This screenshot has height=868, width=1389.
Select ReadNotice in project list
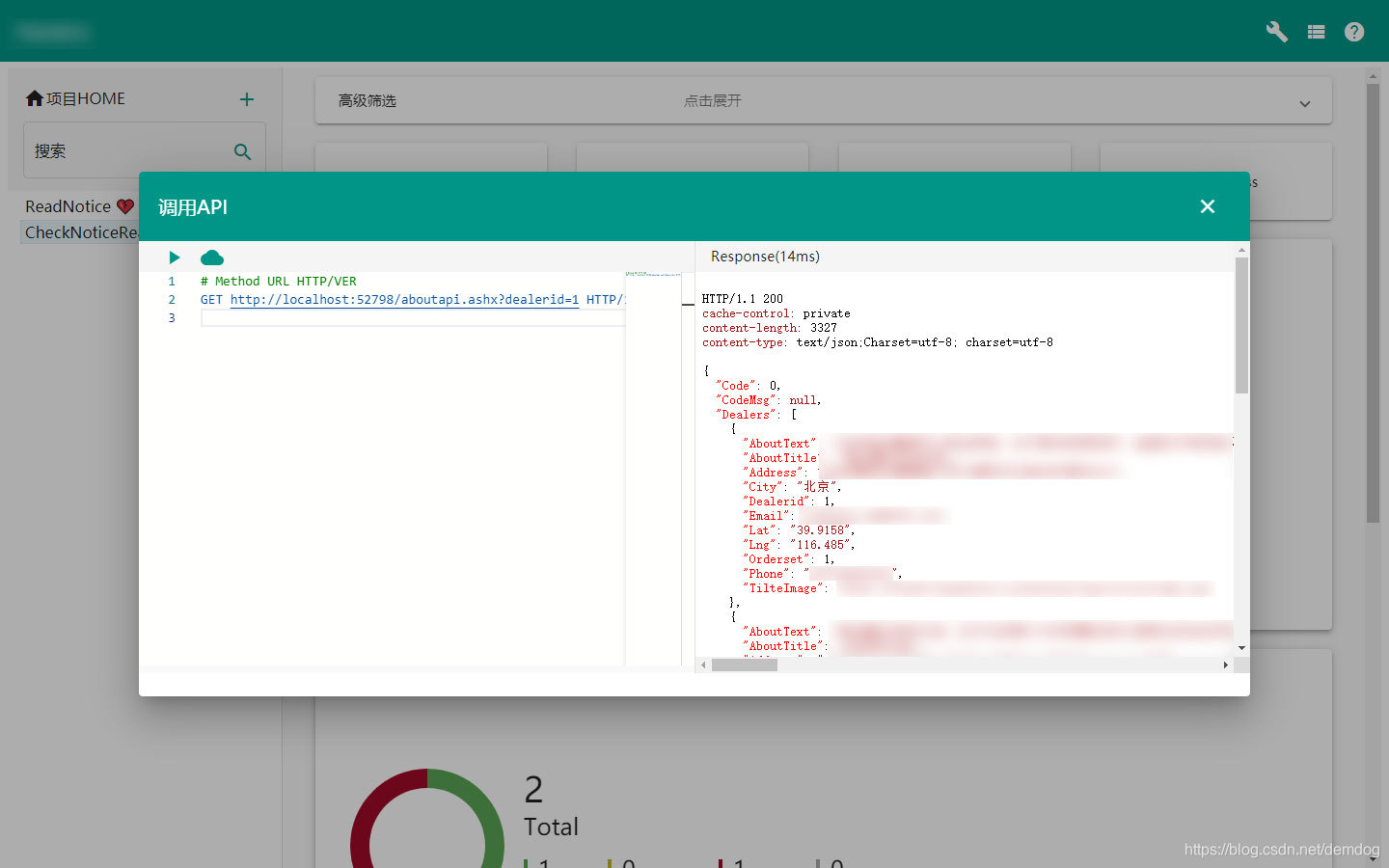click(x=68, y=206)
